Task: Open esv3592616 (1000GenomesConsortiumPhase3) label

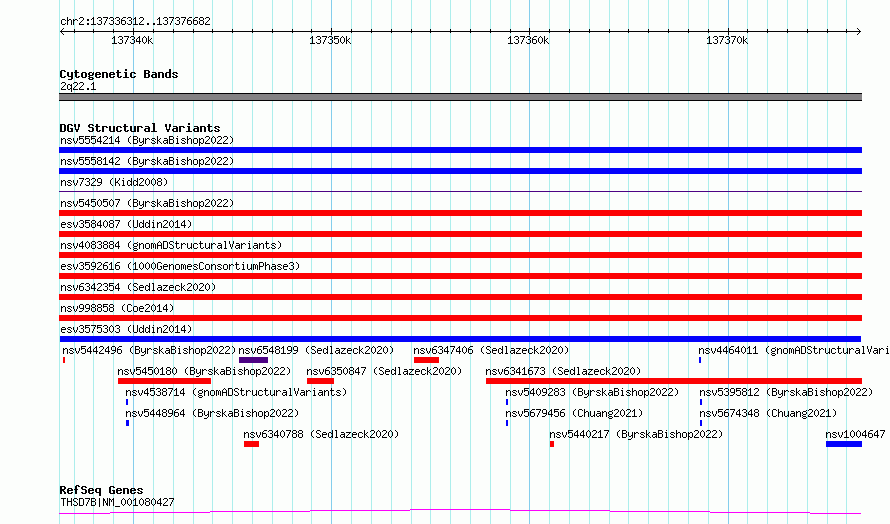Action: (x=180, y=266)
